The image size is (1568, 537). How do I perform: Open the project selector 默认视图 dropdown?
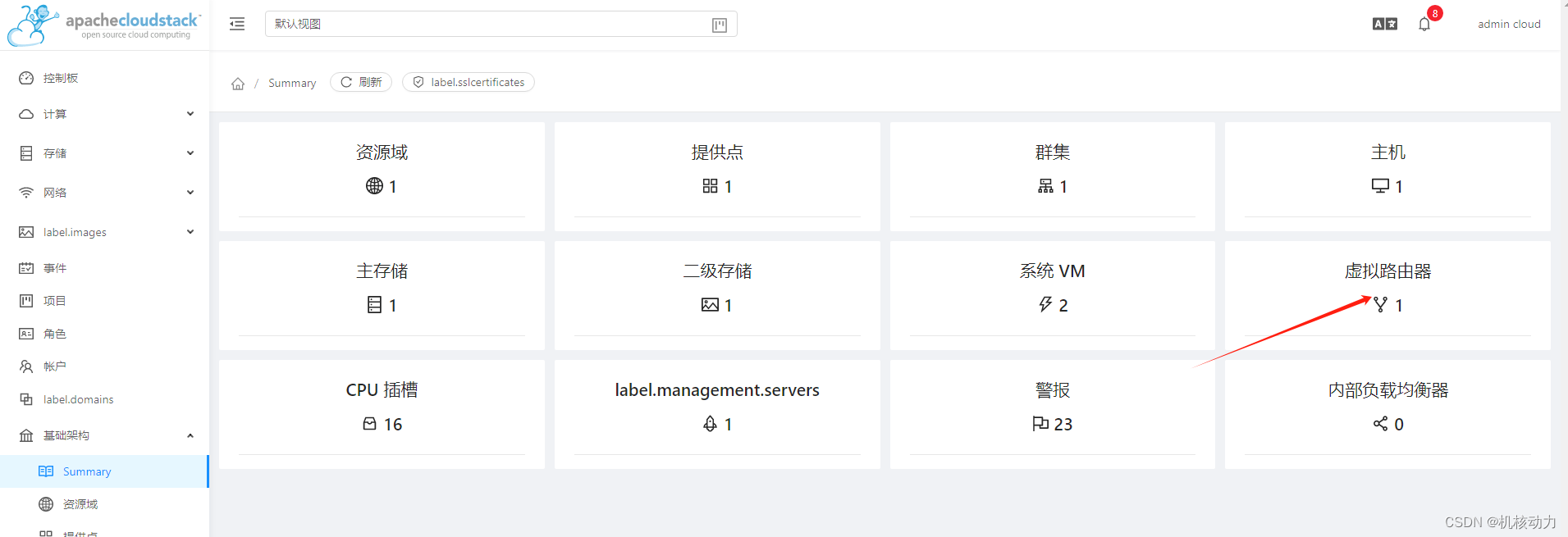pyautogui.click(x=501, y=24)
